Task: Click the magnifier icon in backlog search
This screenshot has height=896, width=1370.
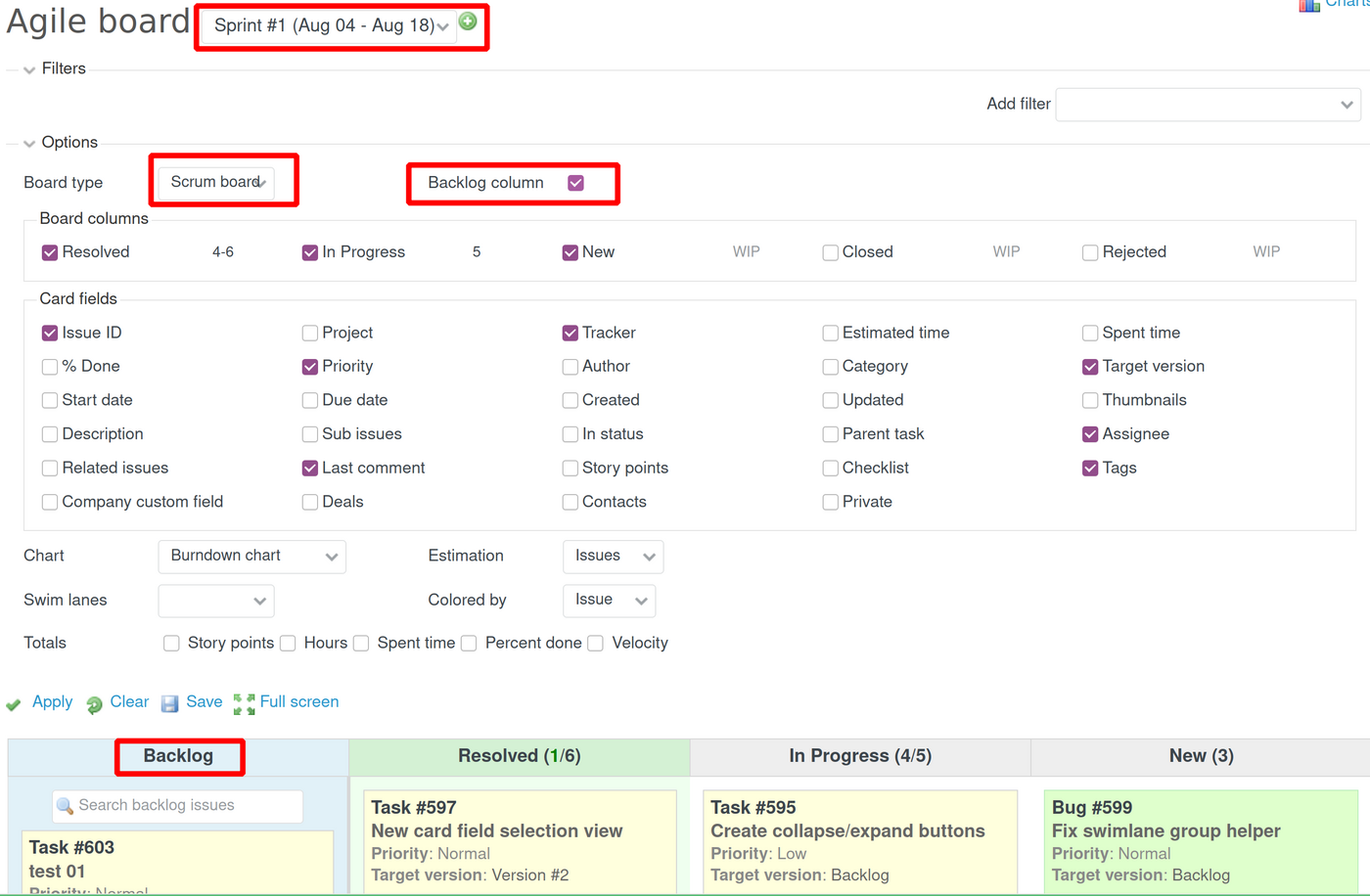Action: coord(66,806)
